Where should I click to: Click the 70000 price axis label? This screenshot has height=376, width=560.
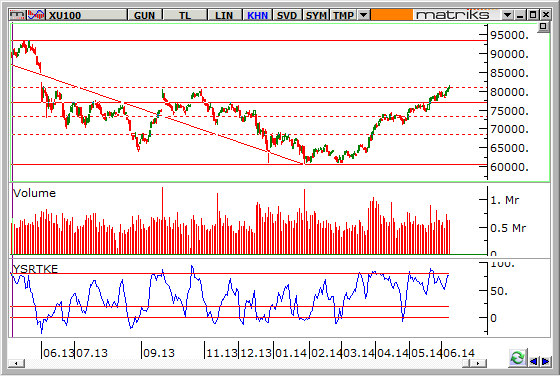tap(509, 129)
